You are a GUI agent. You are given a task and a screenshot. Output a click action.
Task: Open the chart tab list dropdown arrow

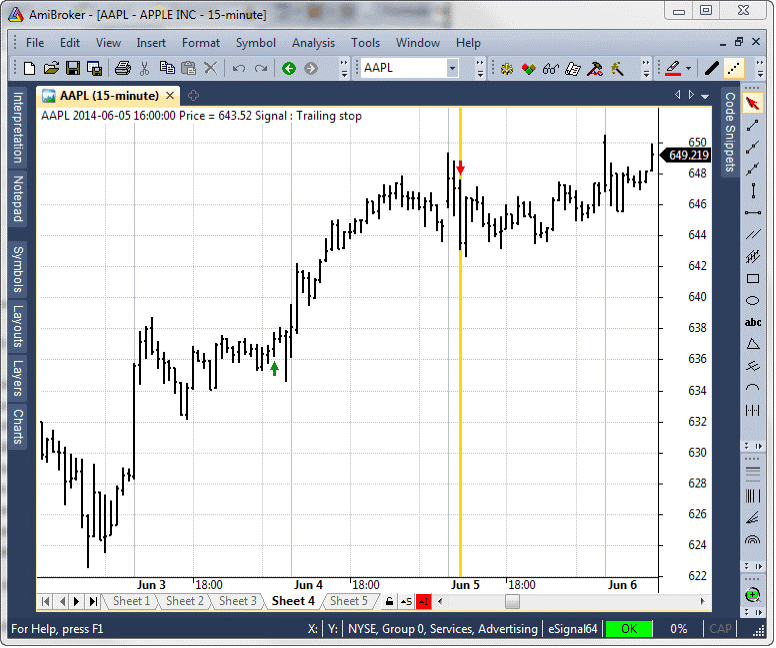(x=705, y=96)
